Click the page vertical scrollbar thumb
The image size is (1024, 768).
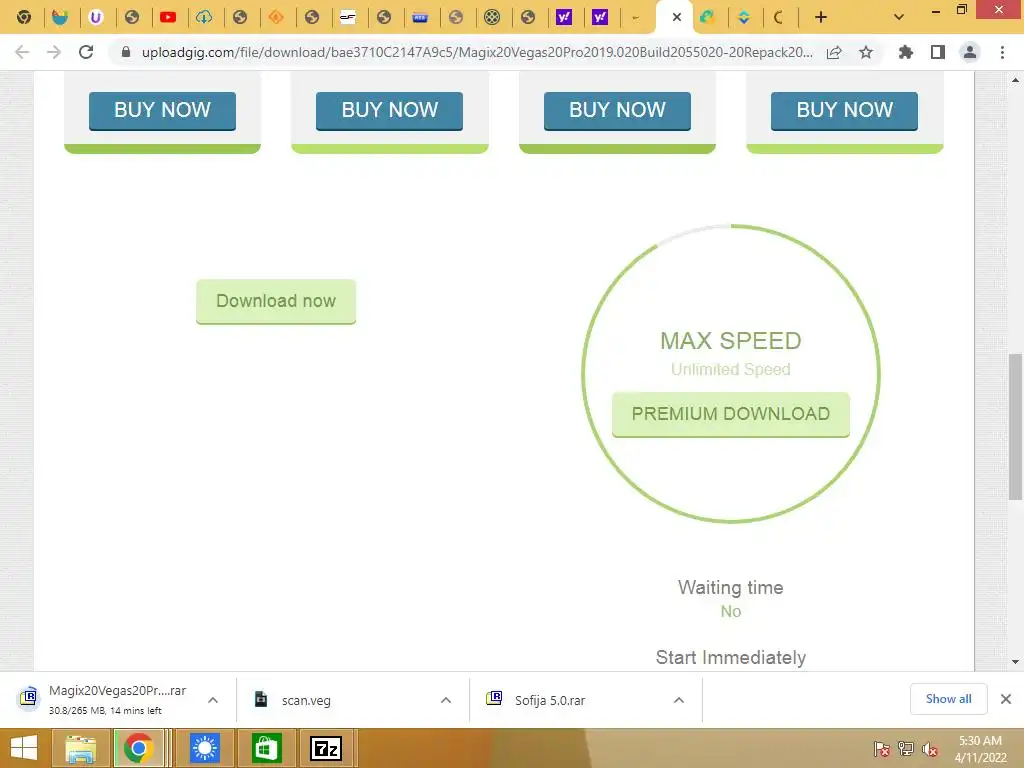point(1015,427)
